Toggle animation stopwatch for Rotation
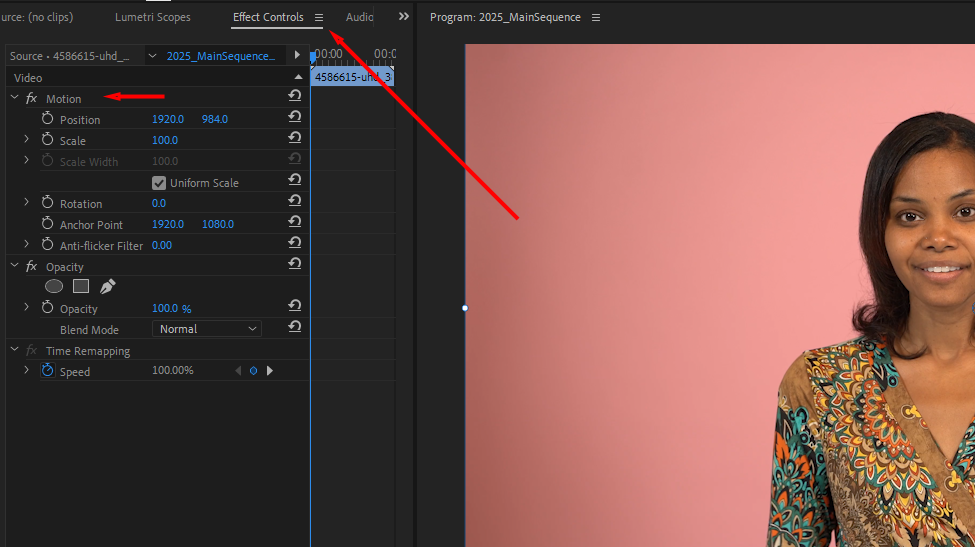Viewport: 975px width, 547px height. (47, 202)
